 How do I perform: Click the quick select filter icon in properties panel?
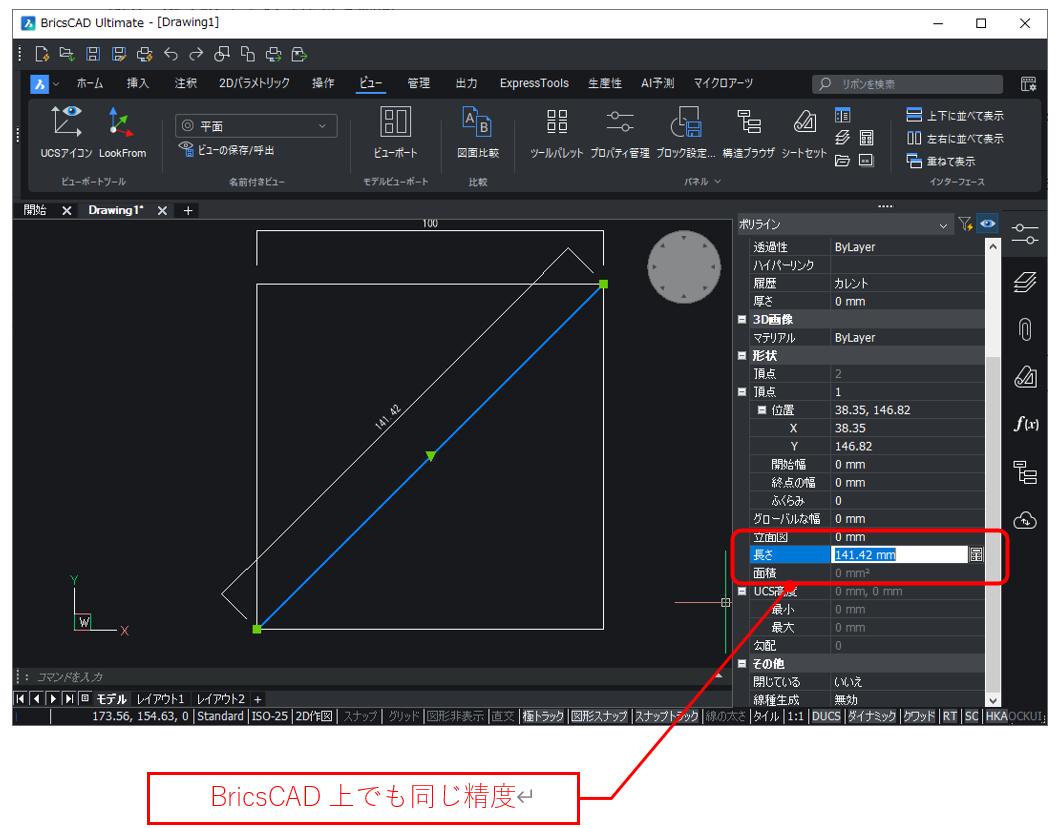[965, 224]
